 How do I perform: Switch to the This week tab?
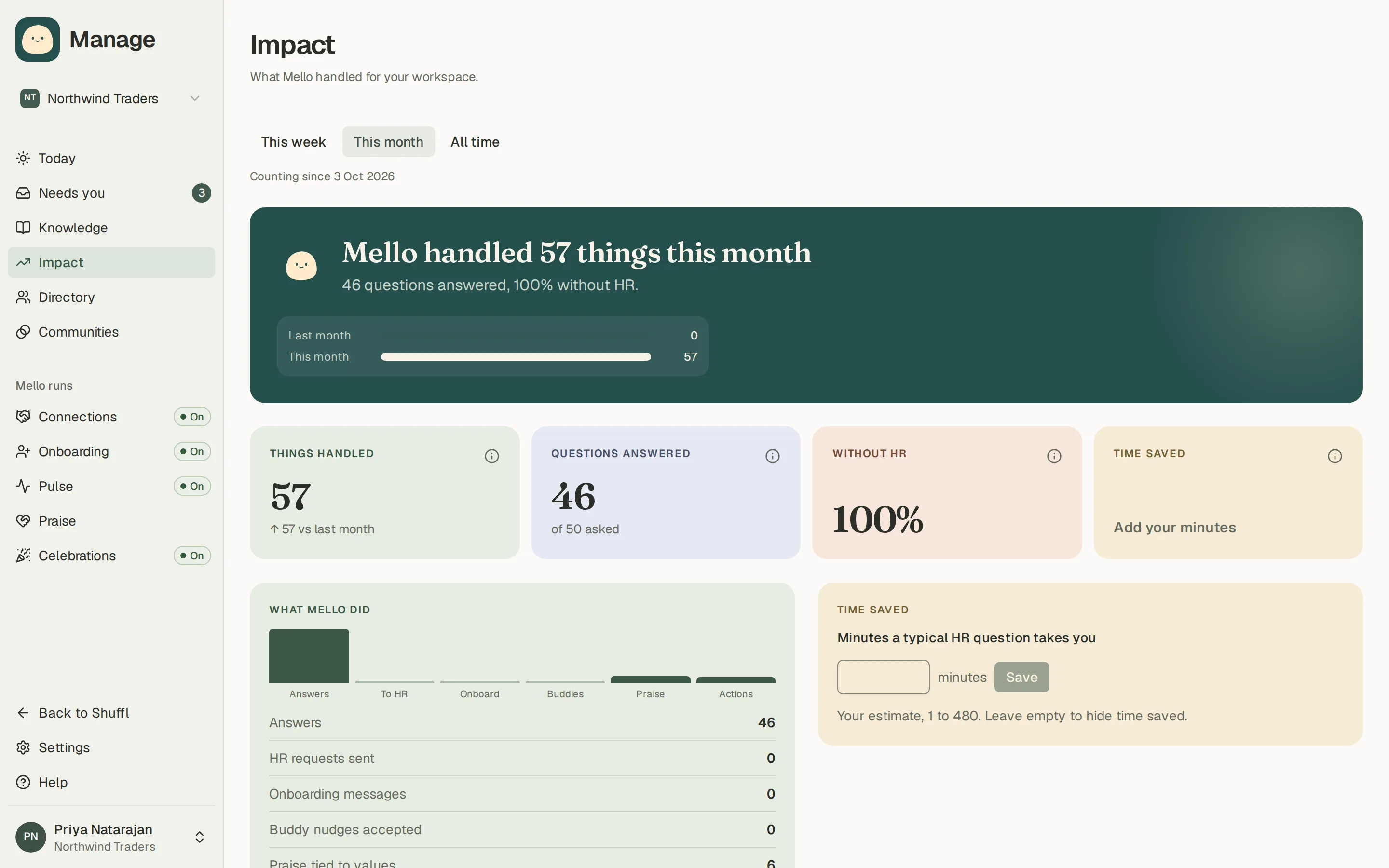[293, 142]
